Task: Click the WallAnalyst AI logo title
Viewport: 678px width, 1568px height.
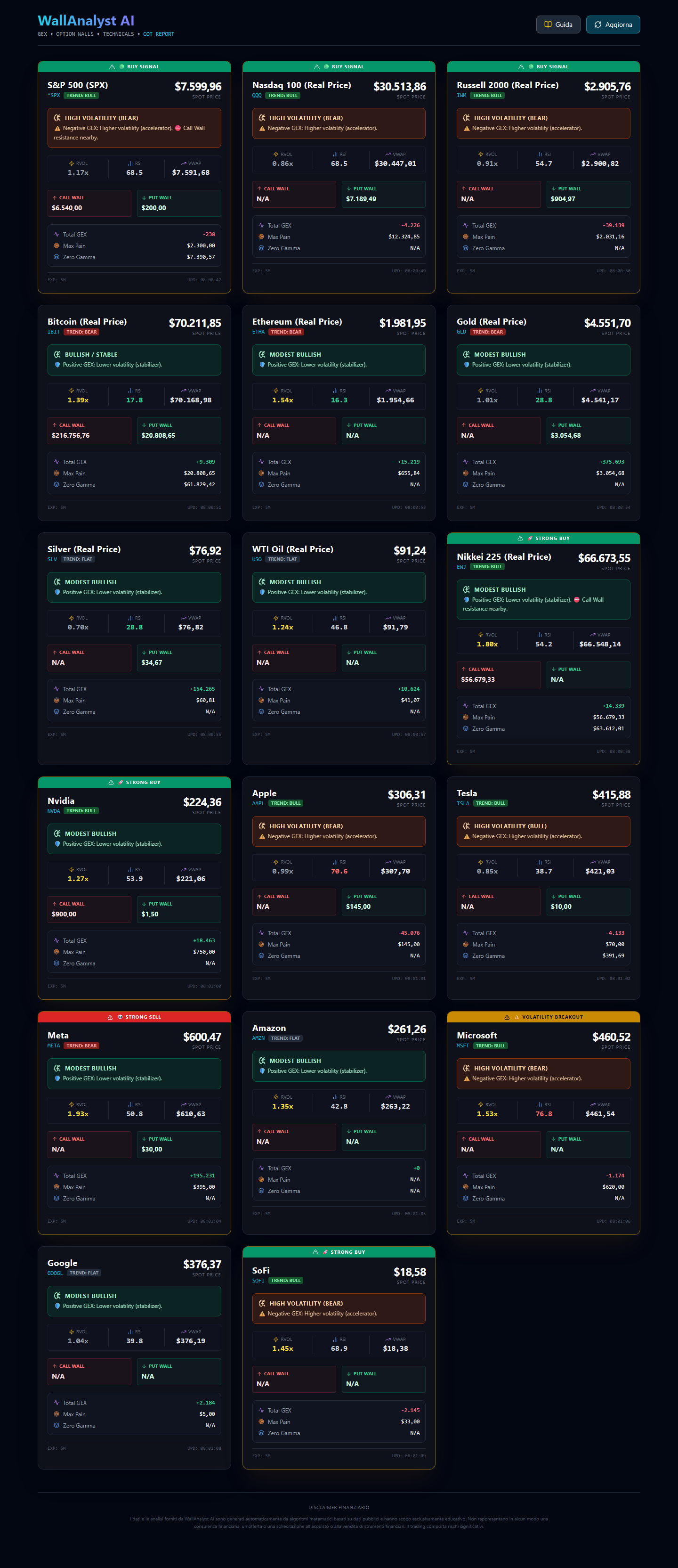Action: (86, 21)
